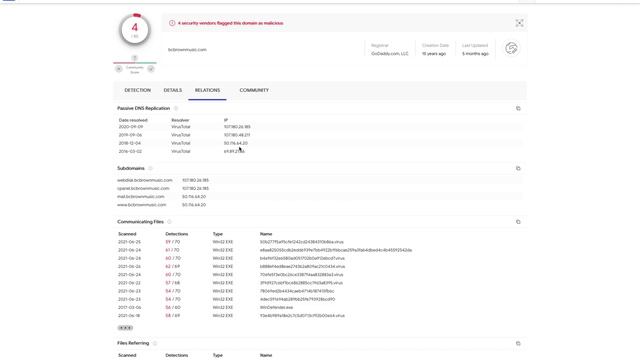
Task: Open the DETAILS tab
Action: coord(173,90)
